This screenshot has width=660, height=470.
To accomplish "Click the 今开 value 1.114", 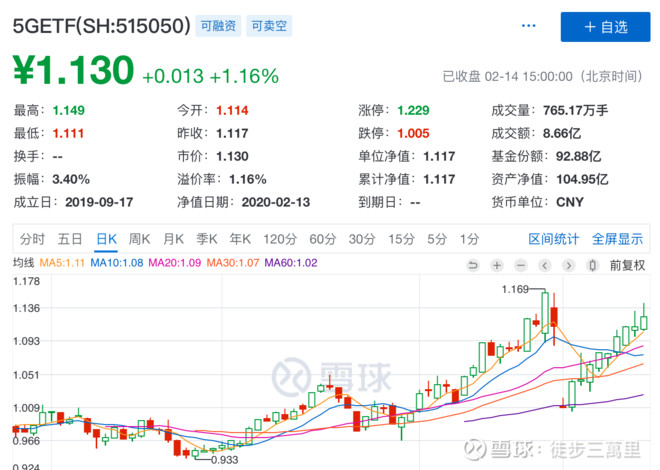I will pyautogui.click(x=232, y=110).
